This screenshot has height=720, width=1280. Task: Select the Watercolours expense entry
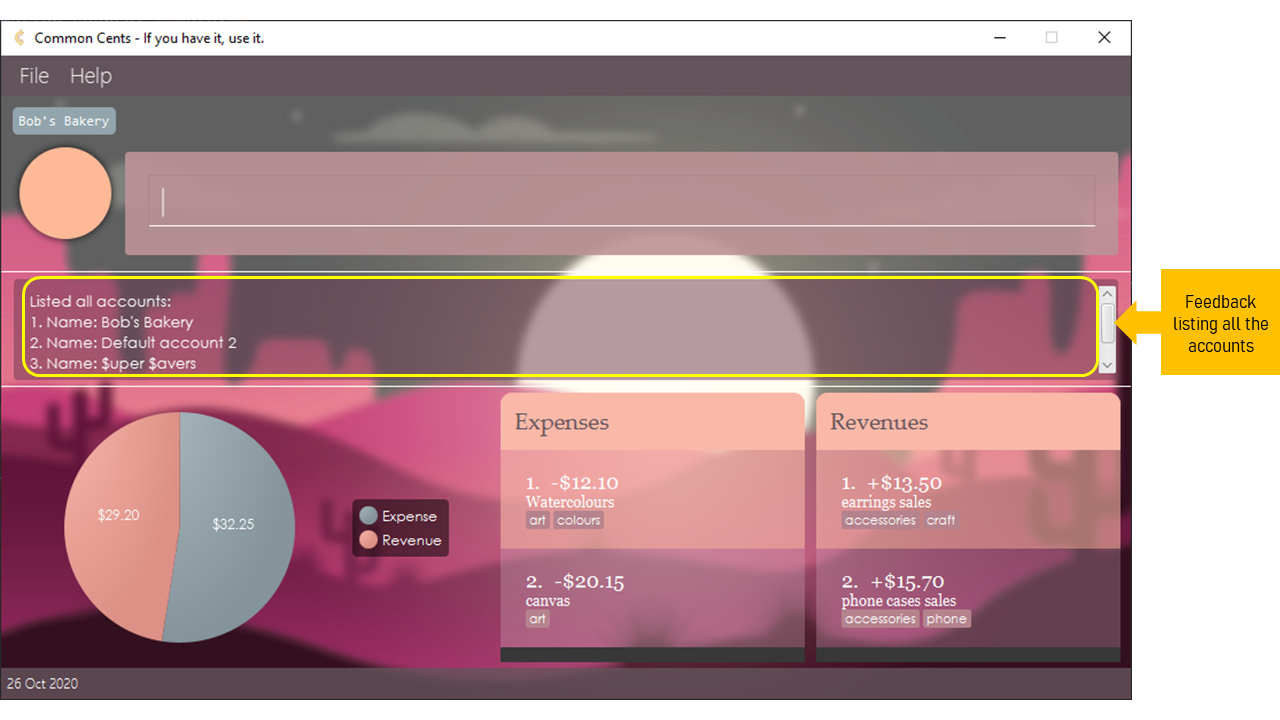[x=652, y=499]
